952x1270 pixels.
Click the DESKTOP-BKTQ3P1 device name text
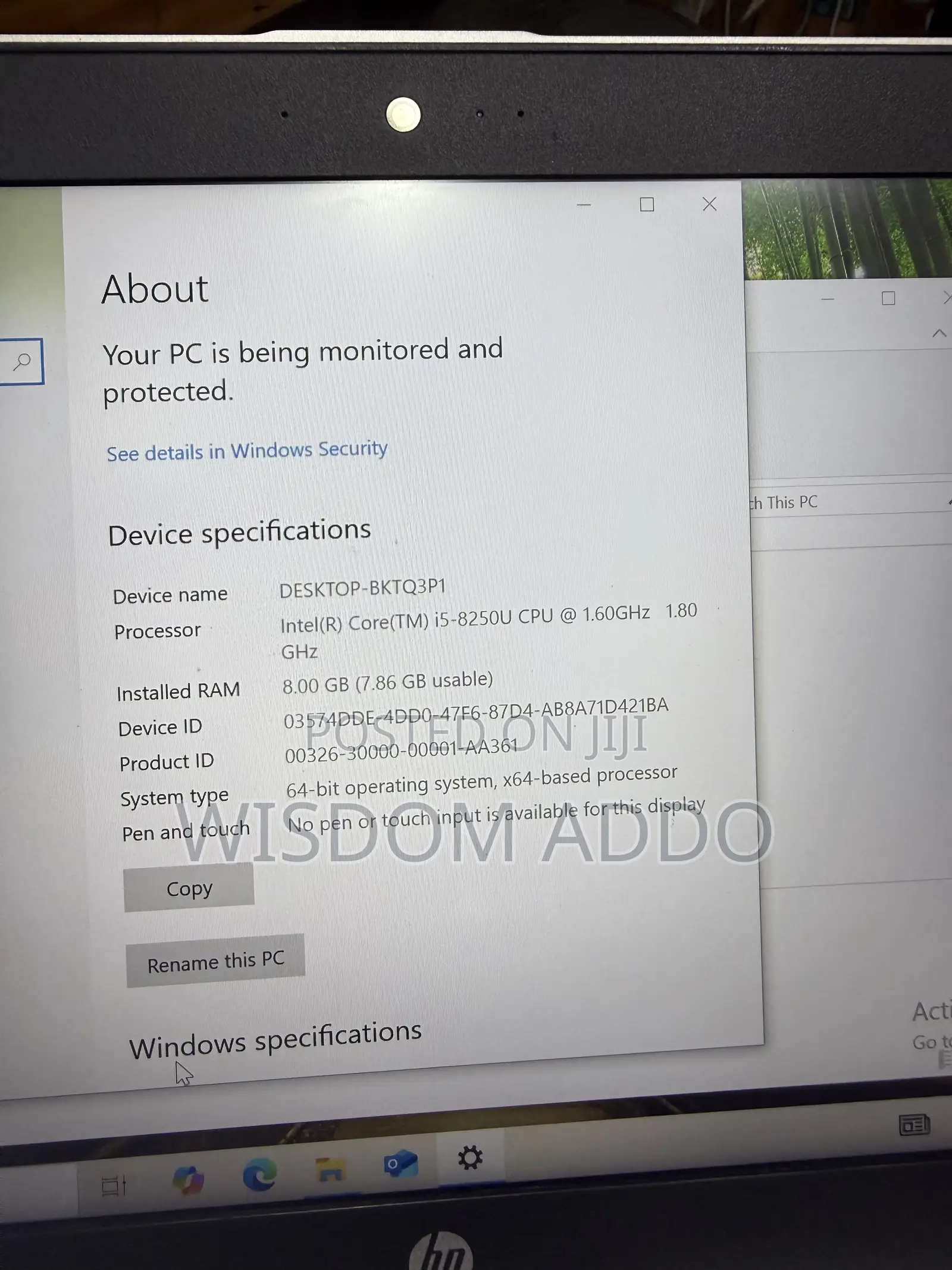(x=362, y=589)
